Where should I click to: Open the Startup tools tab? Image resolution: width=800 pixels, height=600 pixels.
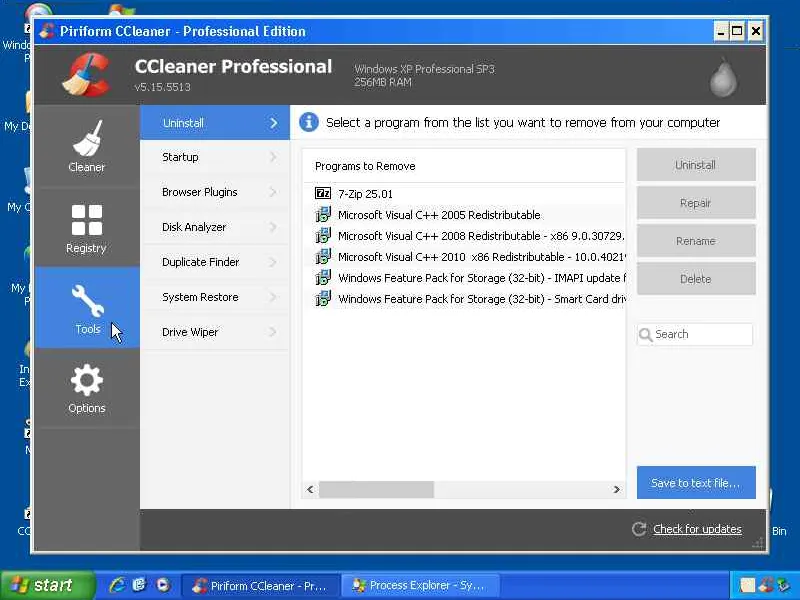click(215, 157)
